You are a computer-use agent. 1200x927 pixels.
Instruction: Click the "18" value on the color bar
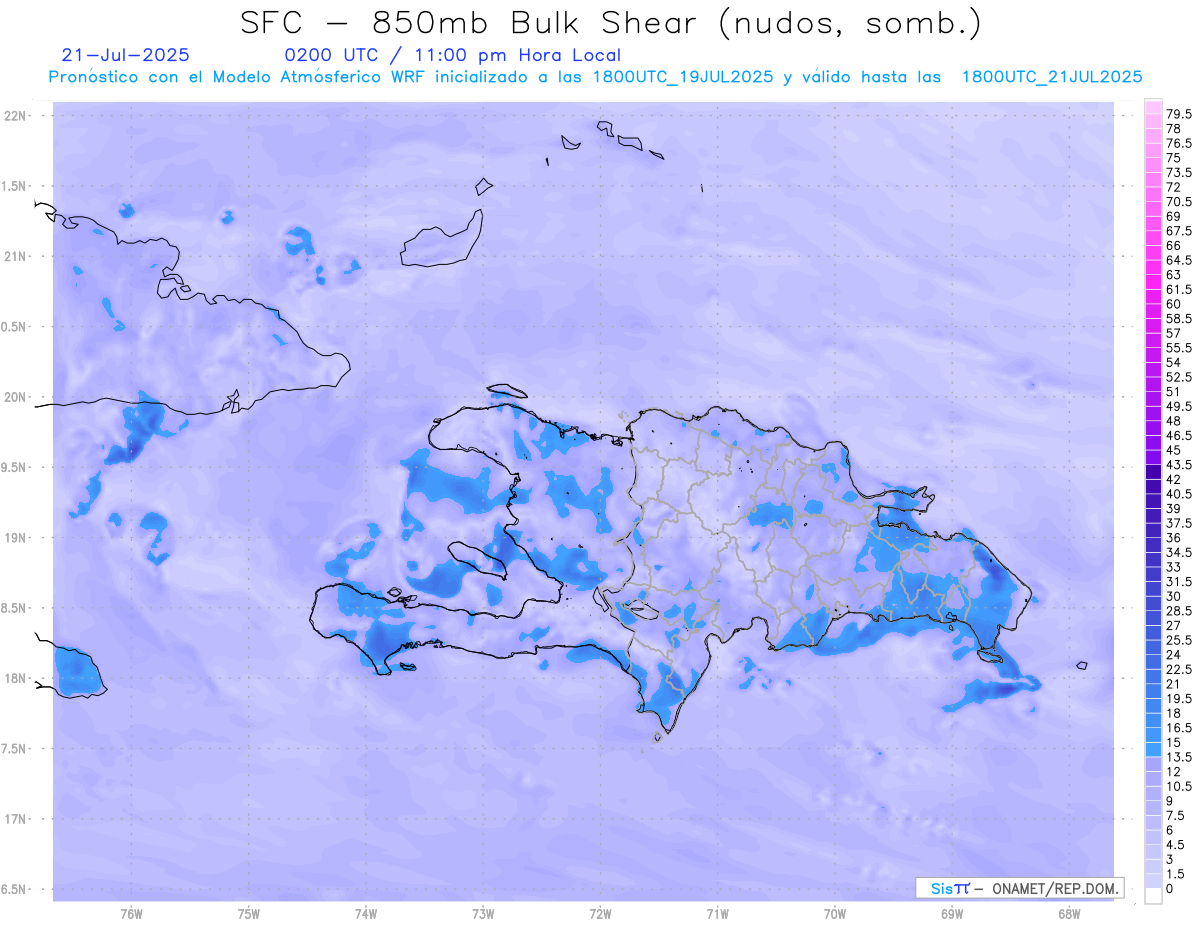(1174, 713)
